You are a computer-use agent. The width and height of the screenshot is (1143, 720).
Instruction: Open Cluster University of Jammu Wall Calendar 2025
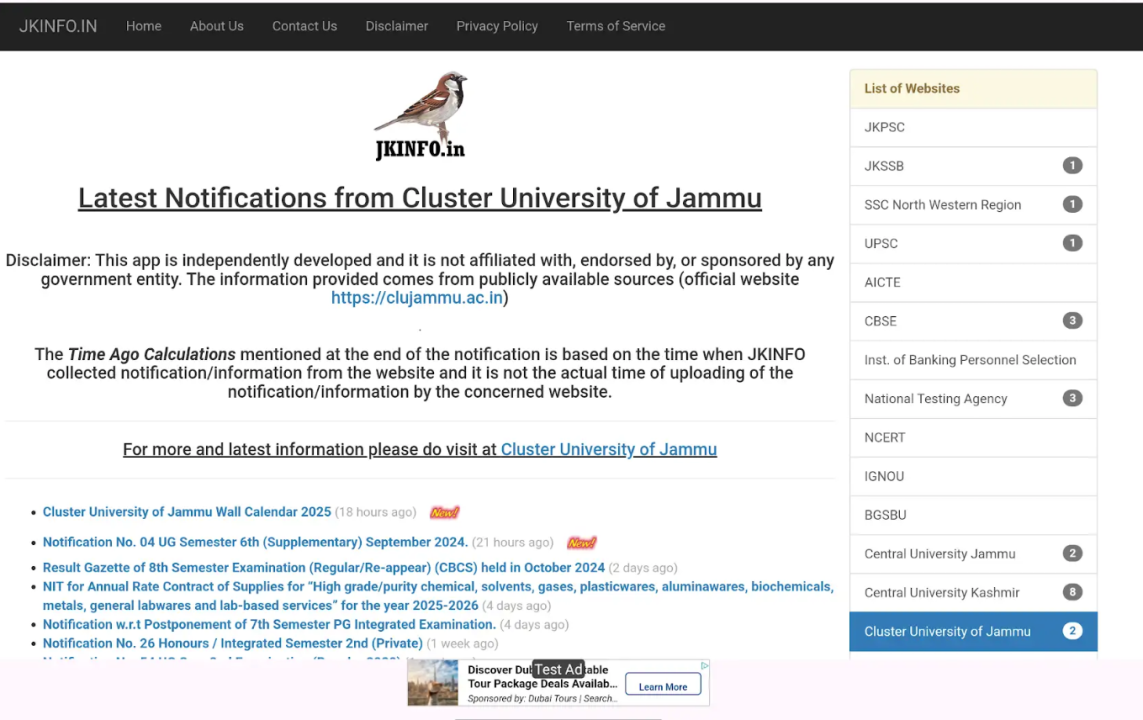tap(187, 512)
